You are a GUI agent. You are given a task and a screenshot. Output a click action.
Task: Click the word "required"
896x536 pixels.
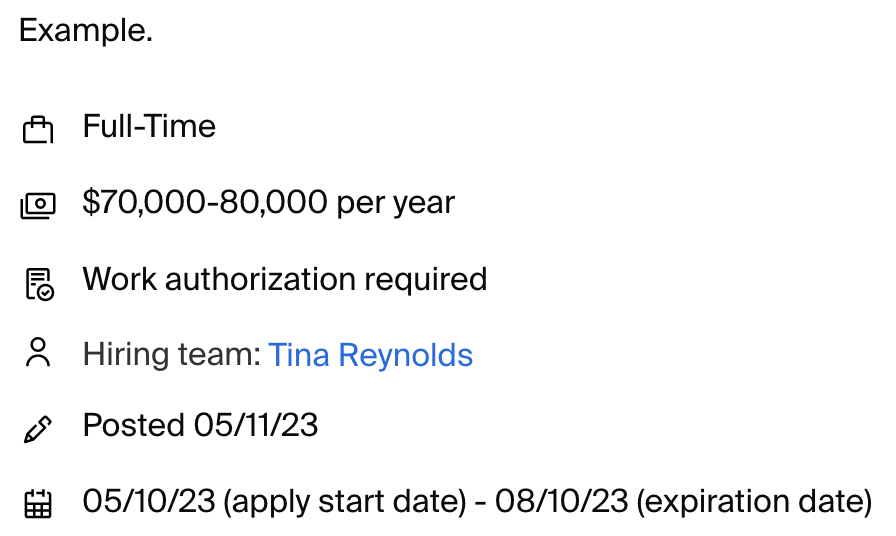click(x=436, y=279)
